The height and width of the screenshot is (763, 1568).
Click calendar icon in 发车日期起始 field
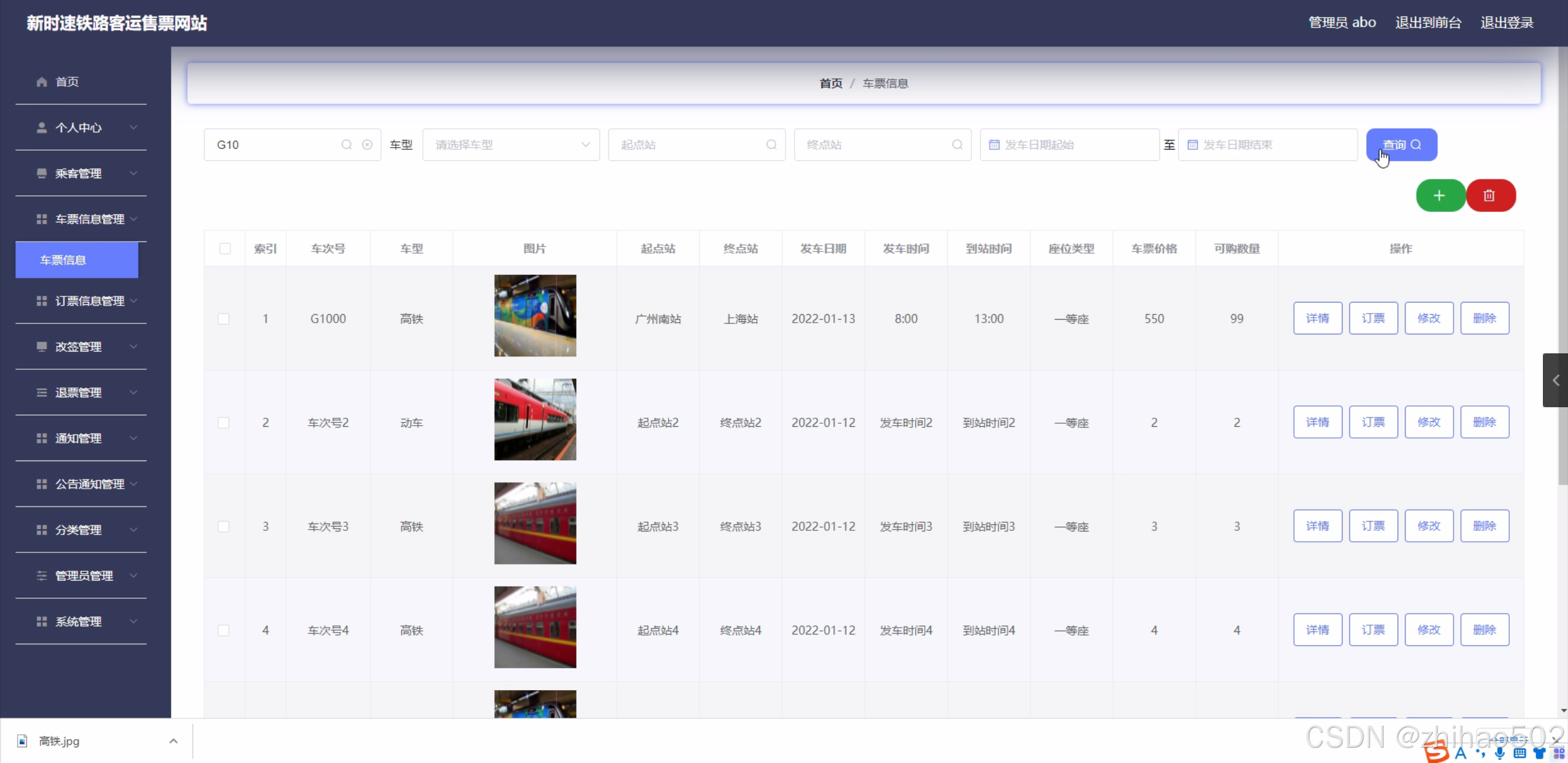point(994,145)
